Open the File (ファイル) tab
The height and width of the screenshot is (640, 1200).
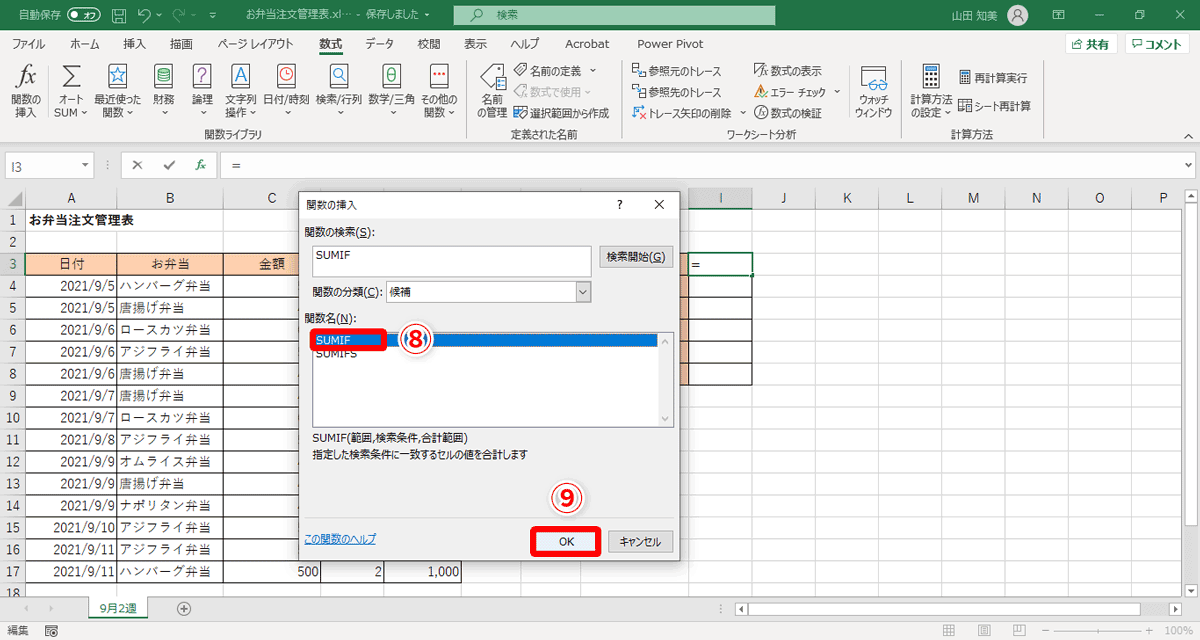click(28, 44)
